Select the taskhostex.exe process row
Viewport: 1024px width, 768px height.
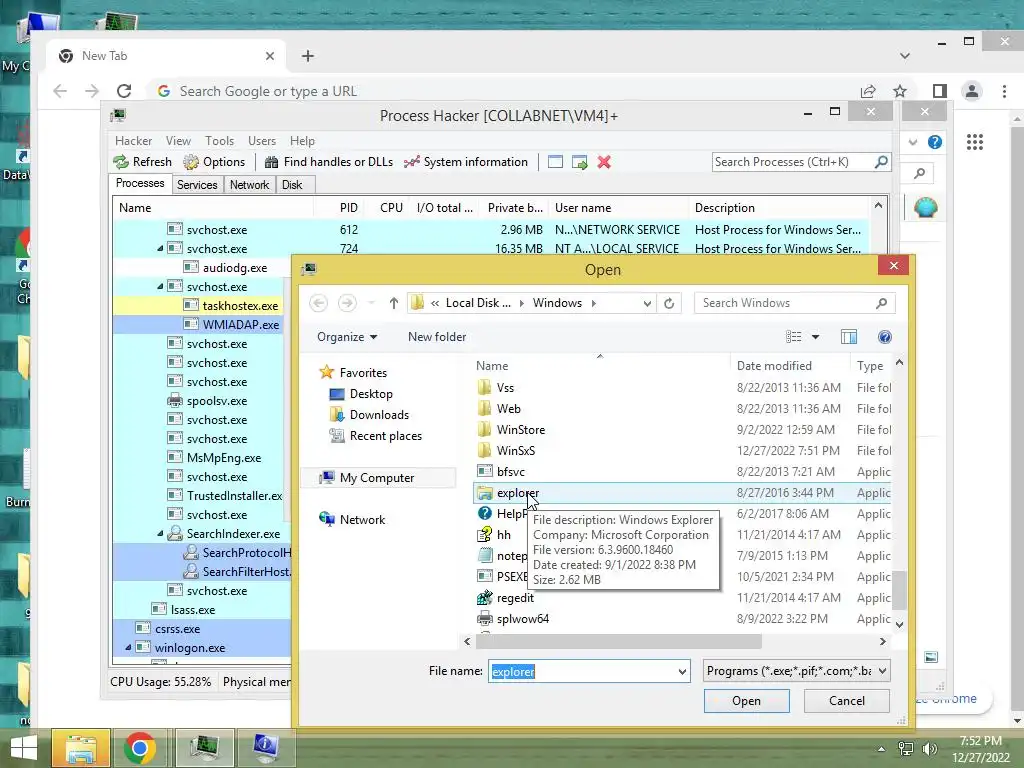pos(199,306)
